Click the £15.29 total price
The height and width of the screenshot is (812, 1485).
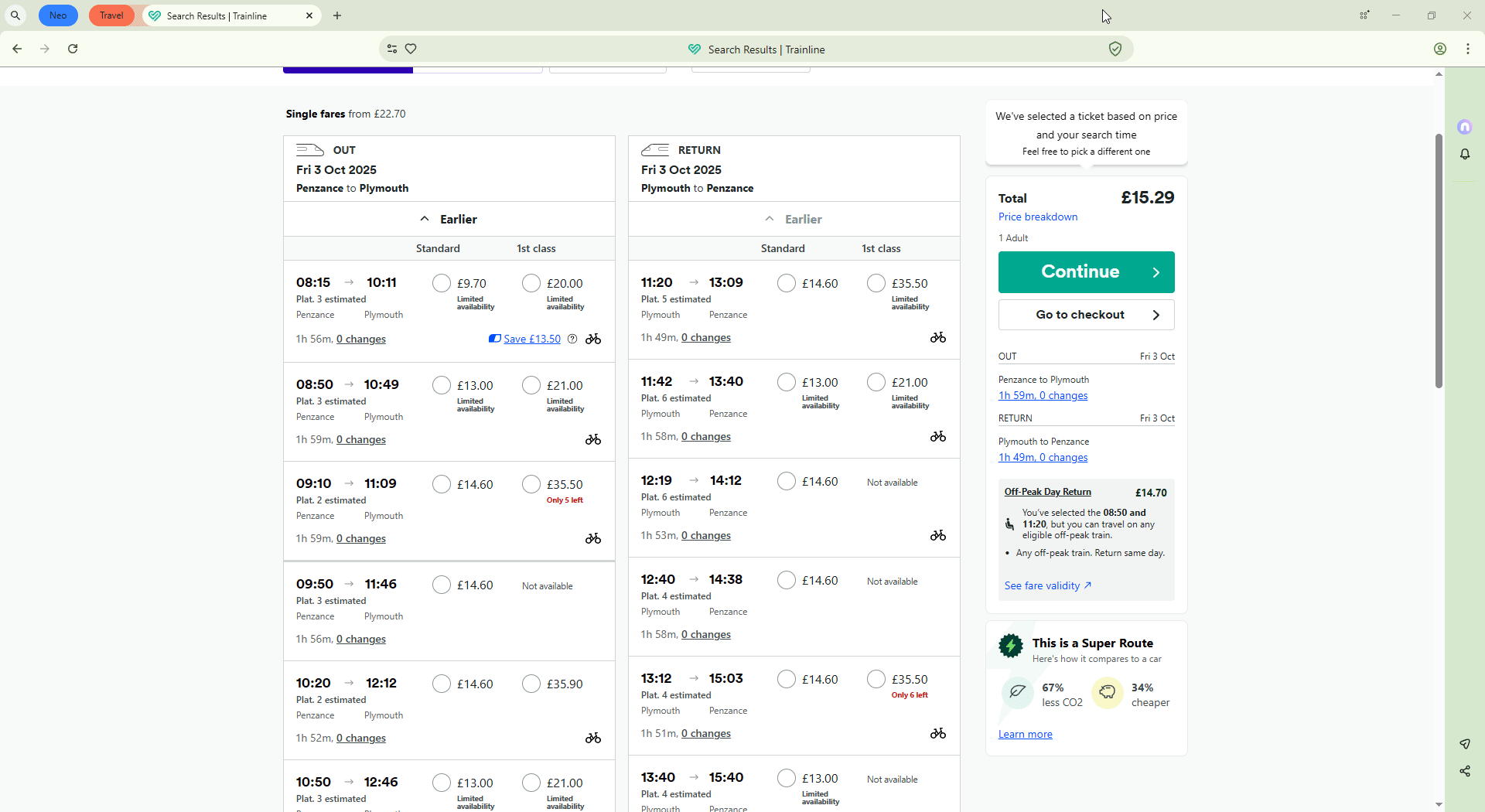tap(1148, 197)
